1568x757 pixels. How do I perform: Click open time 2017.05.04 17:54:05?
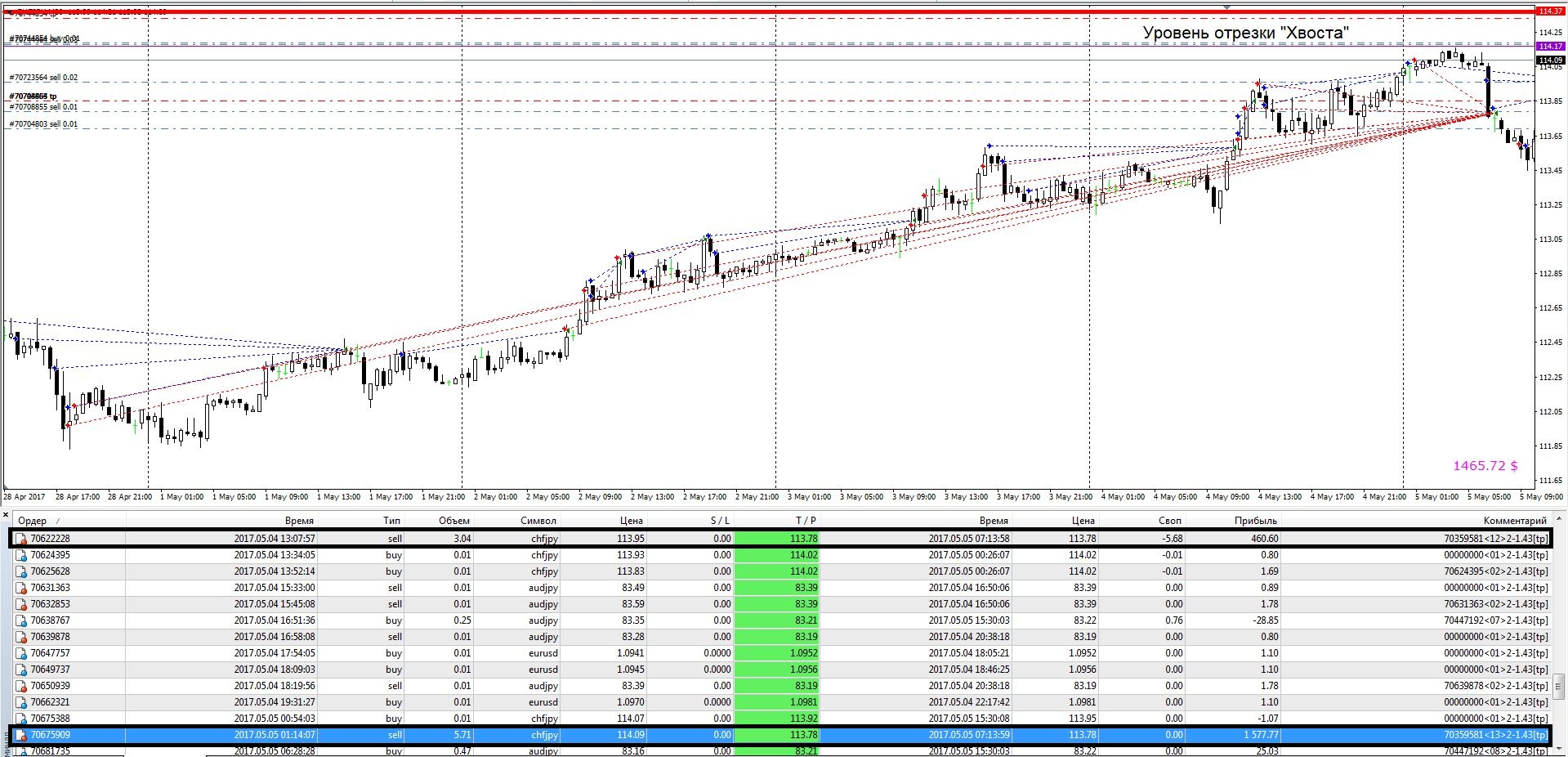[x=274, y=653]
